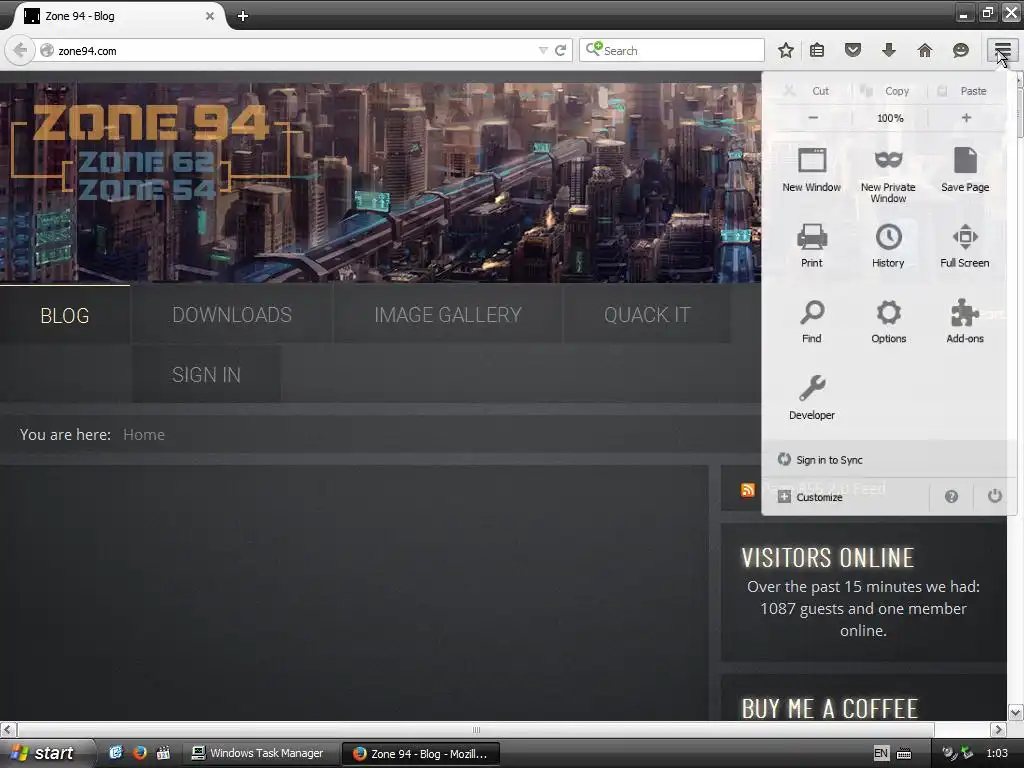Click the Home breadcrumb link
Viewport: 1024px width, 768px height.
pyautogui.click(x=144, y=435)
